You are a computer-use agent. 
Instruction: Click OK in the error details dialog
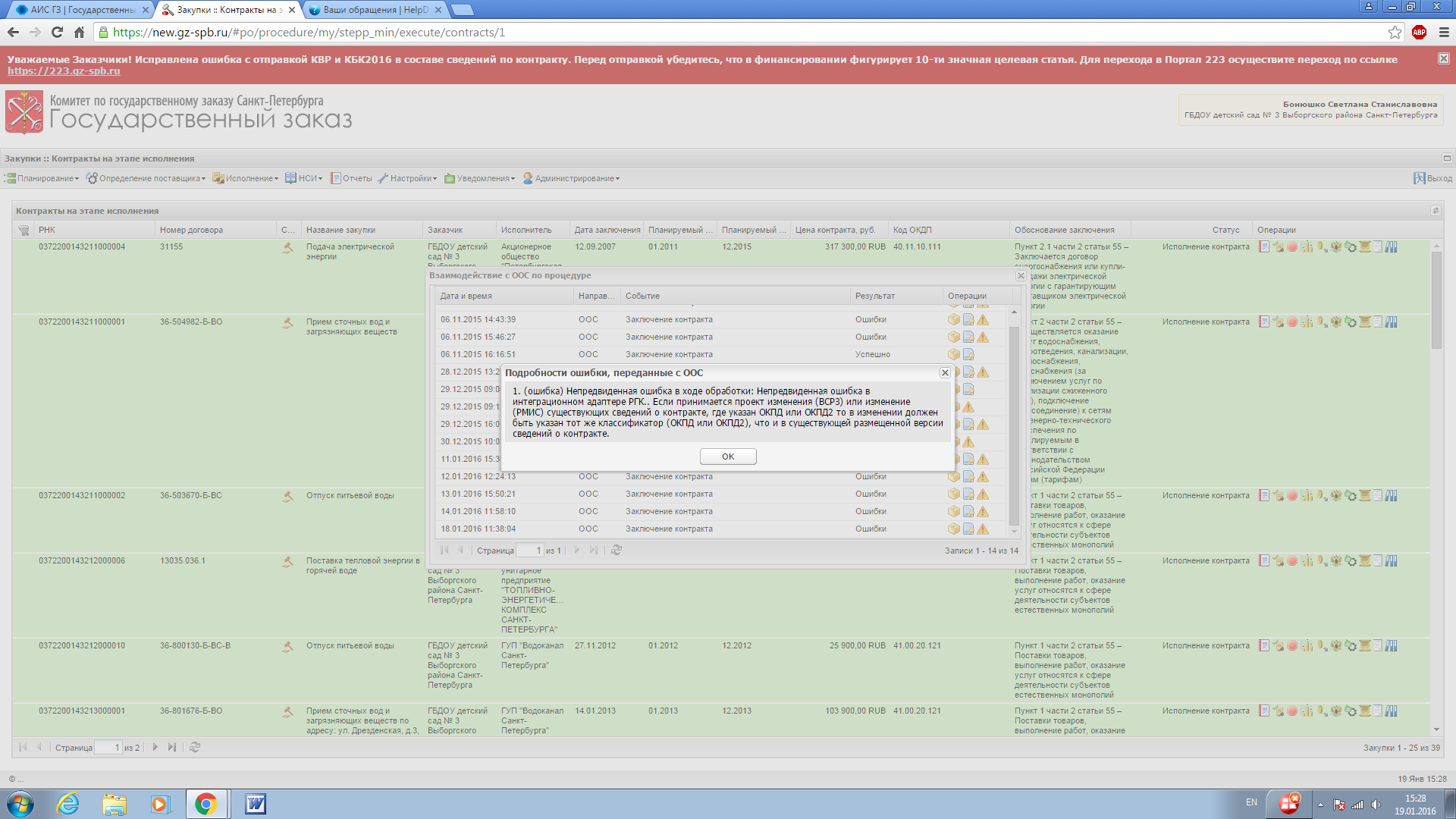(727, 457)
